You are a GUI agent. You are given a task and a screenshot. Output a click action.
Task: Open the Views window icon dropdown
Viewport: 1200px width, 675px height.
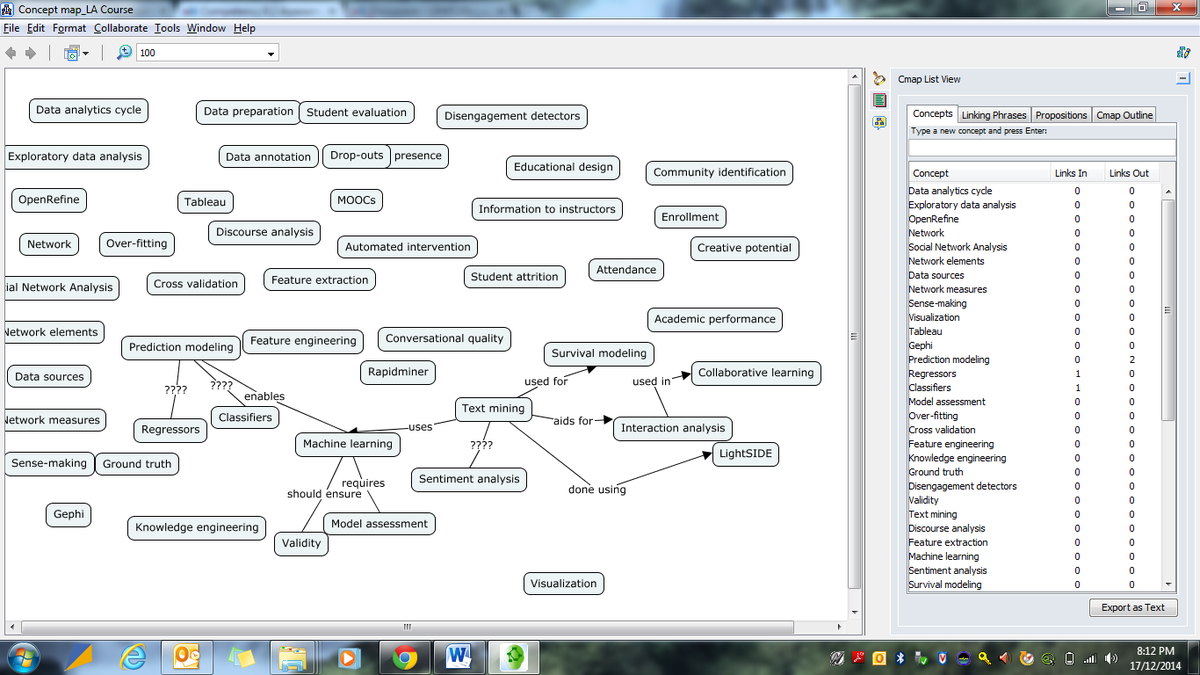tap(77, 52)
